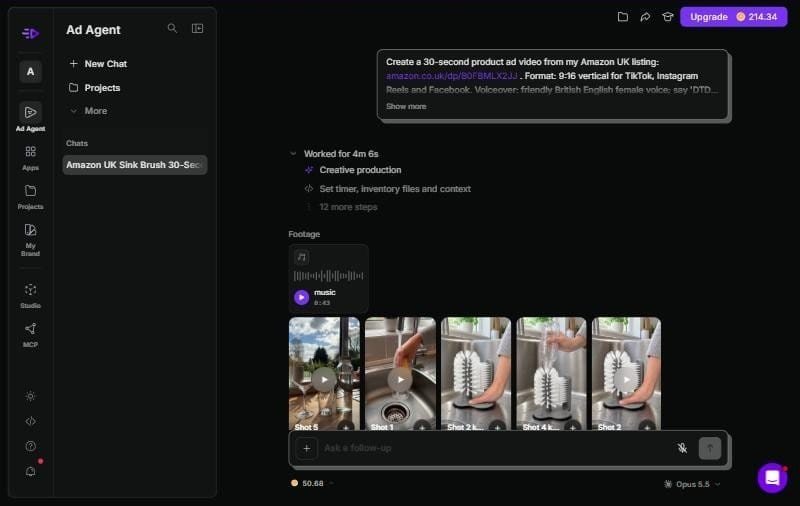Click the Chats heading
The width and height of the screenshot is (800, 506).
(x=77, y=143)
